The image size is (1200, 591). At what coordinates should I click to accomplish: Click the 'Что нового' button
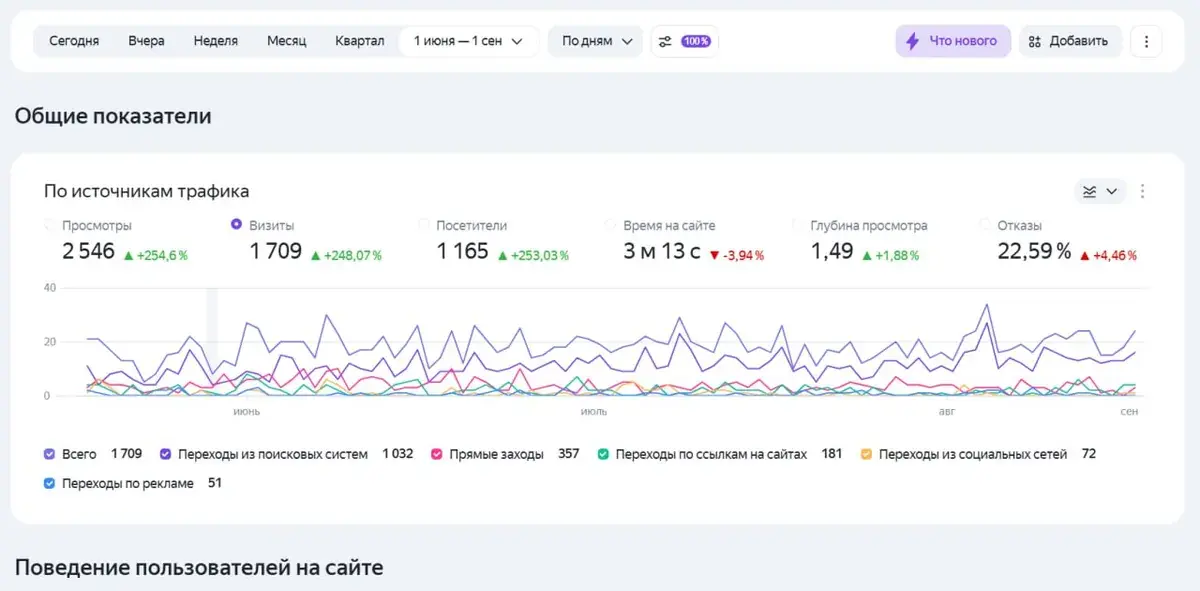pyautogui.click(x=953, y=41)
